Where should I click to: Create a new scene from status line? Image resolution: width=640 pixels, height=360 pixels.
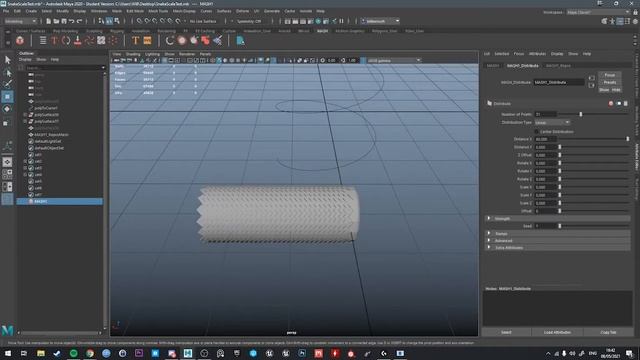click(x=48, y=21)
